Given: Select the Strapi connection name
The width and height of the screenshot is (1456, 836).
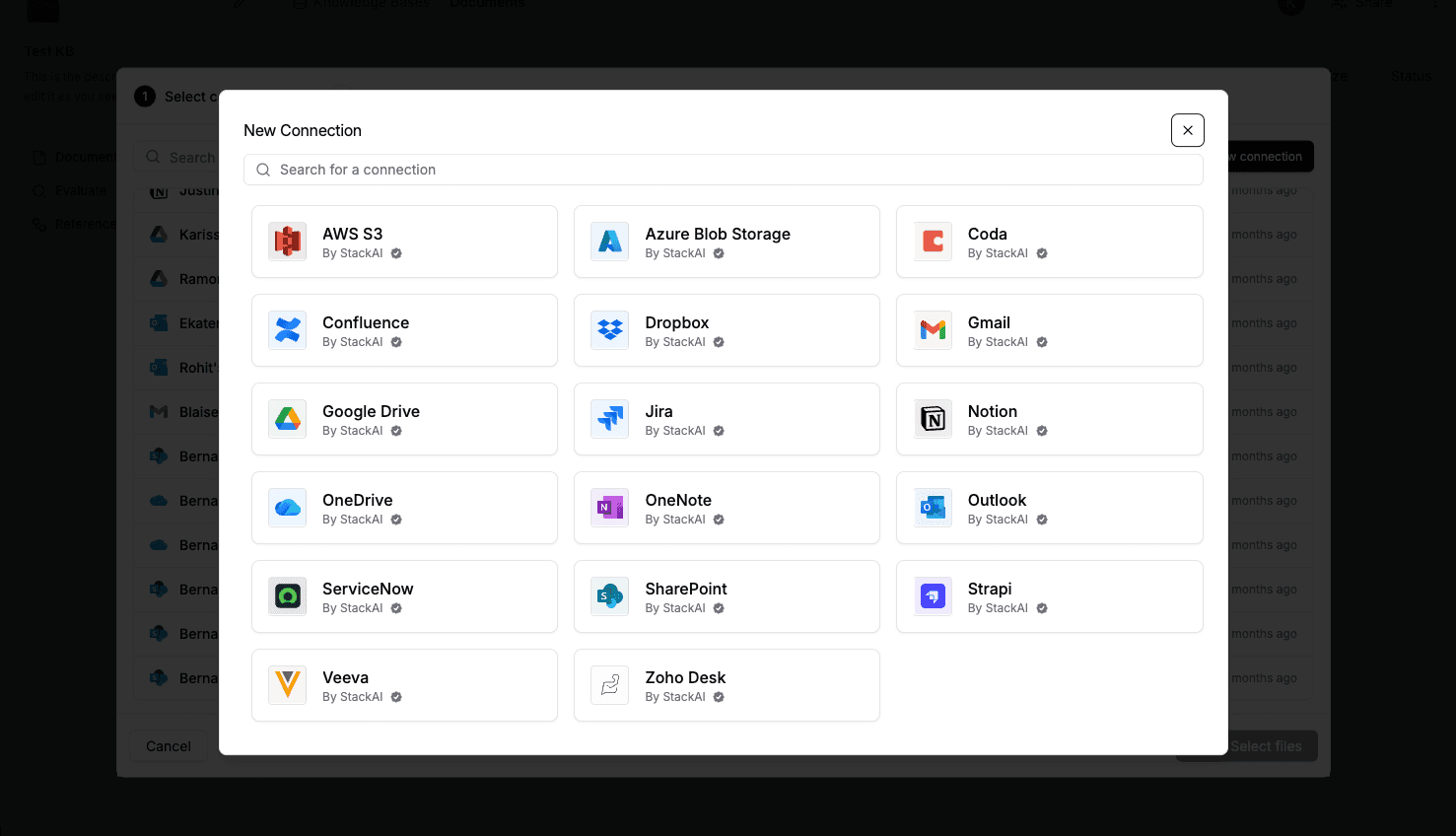Looking at the screenshot, I should coord(990,589).
